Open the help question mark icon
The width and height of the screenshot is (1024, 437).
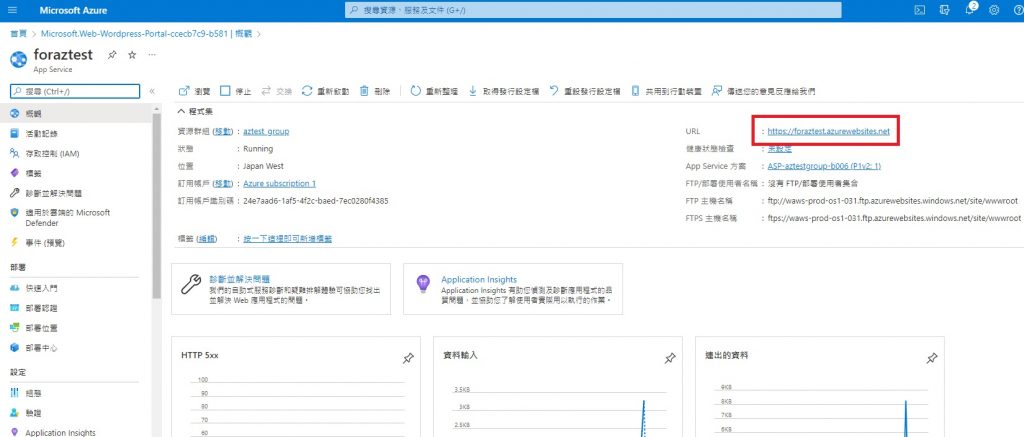click(1018, 10)
